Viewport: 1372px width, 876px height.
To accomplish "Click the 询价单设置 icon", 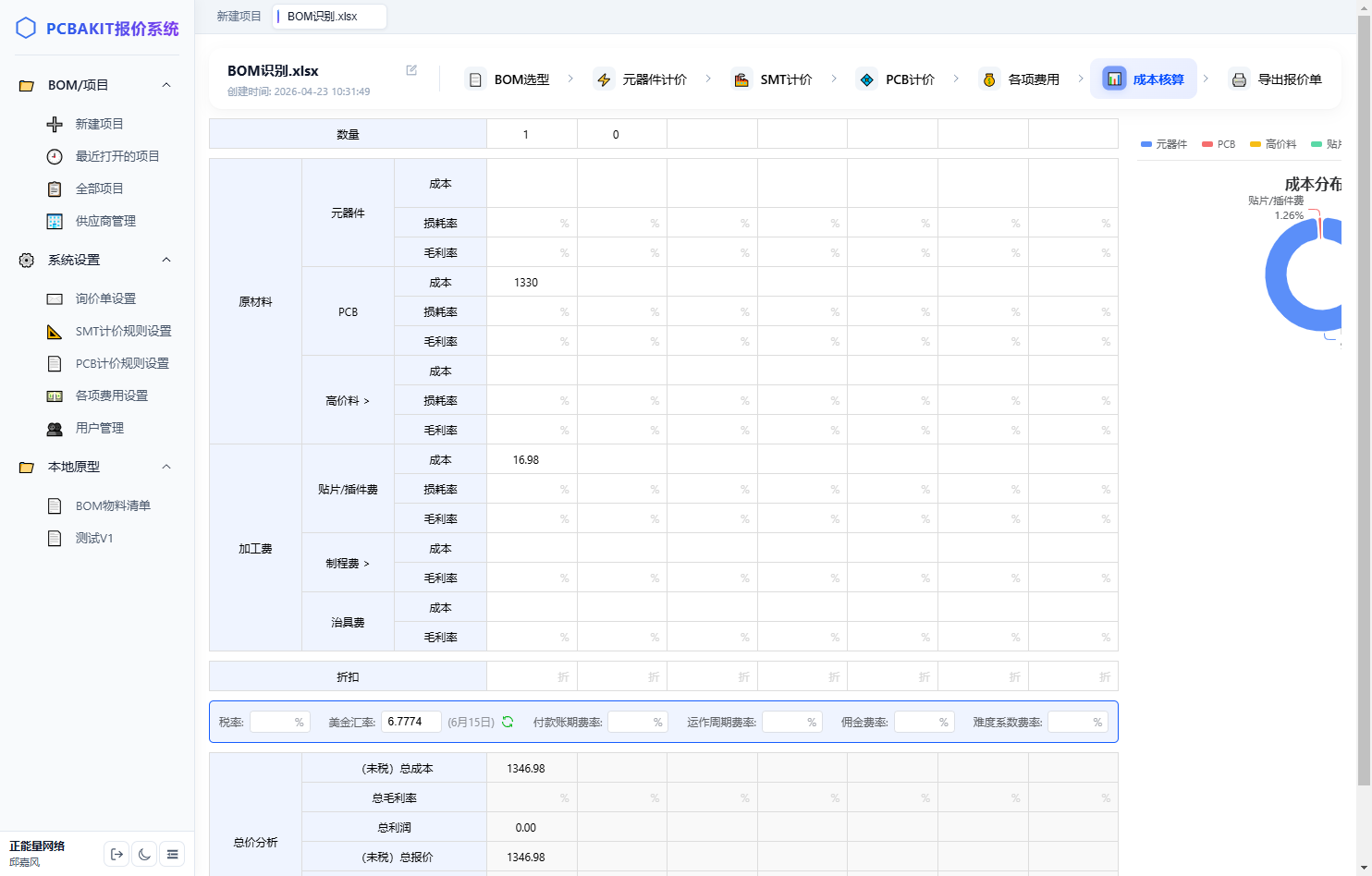I will coord(55,298).
